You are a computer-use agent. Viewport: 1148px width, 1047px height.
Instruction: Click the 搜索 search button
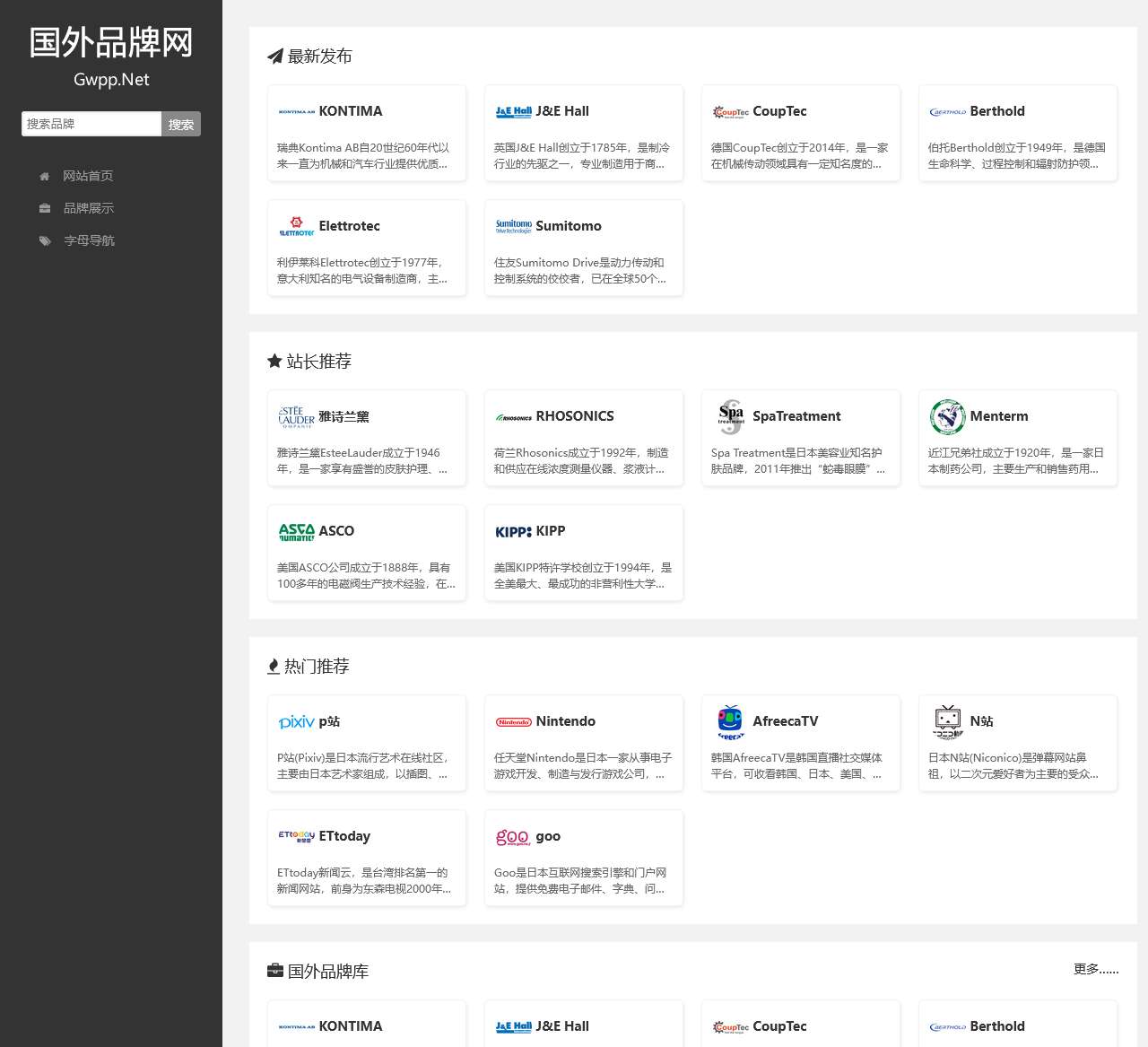click(x=181, y=124)
